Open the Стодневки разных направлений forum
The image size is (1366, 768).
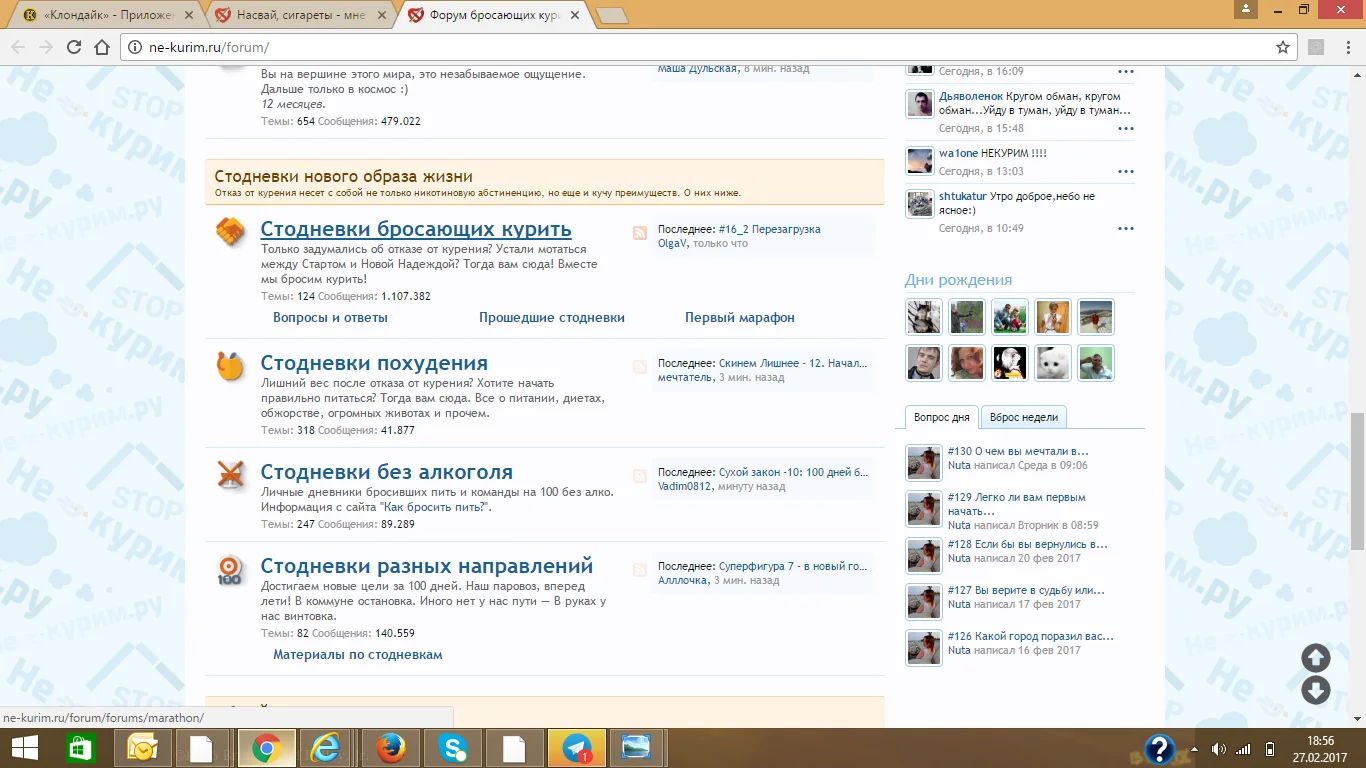coord(427,566)
